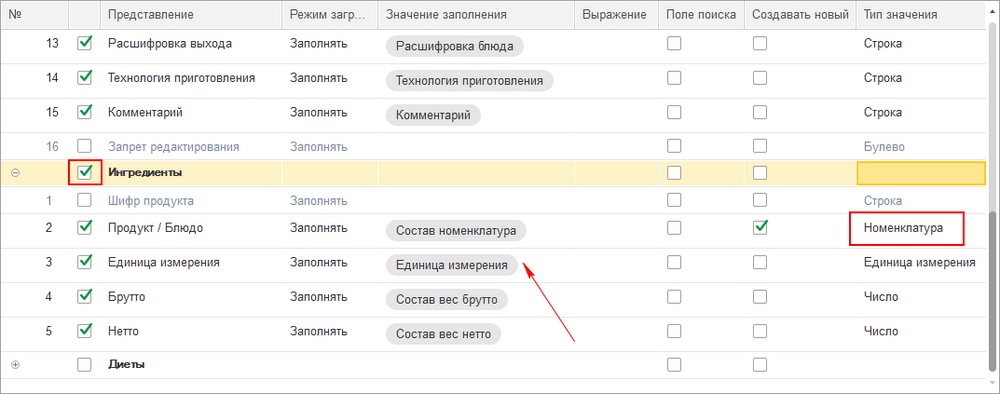The image size is (1000, 394).
Task: Enable the Диеты group checkbox
Action: click(84, 365)
